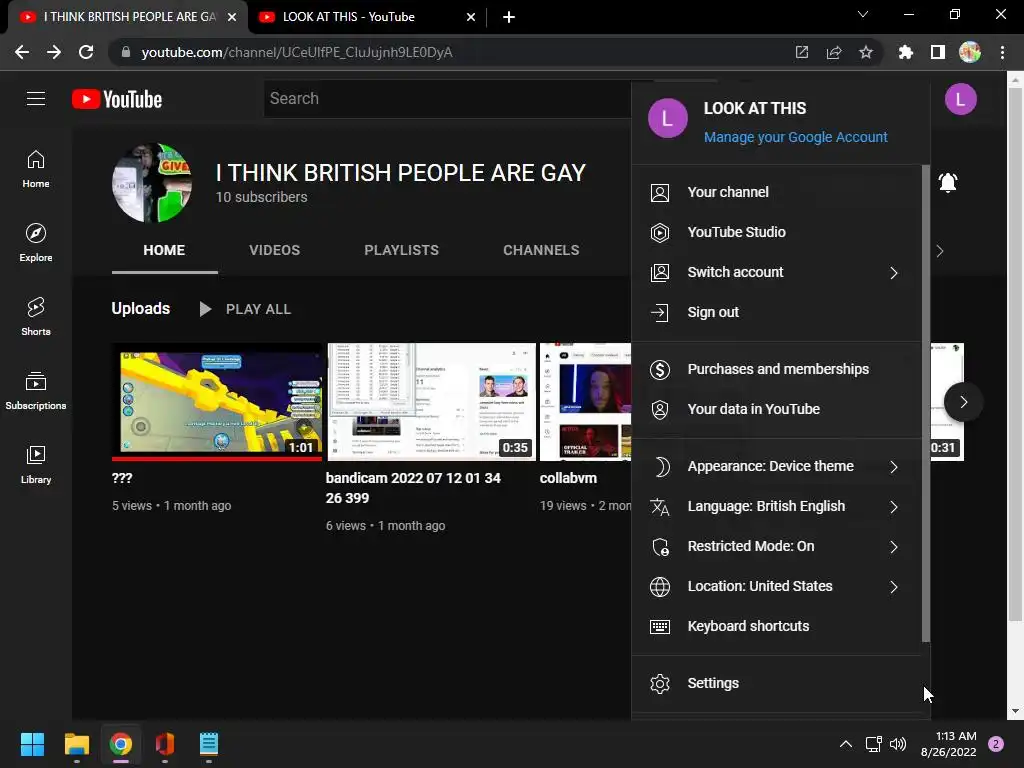Open Your channel menu item
The width and height of the screenshot is (1024, 768).
click(776, 193)
